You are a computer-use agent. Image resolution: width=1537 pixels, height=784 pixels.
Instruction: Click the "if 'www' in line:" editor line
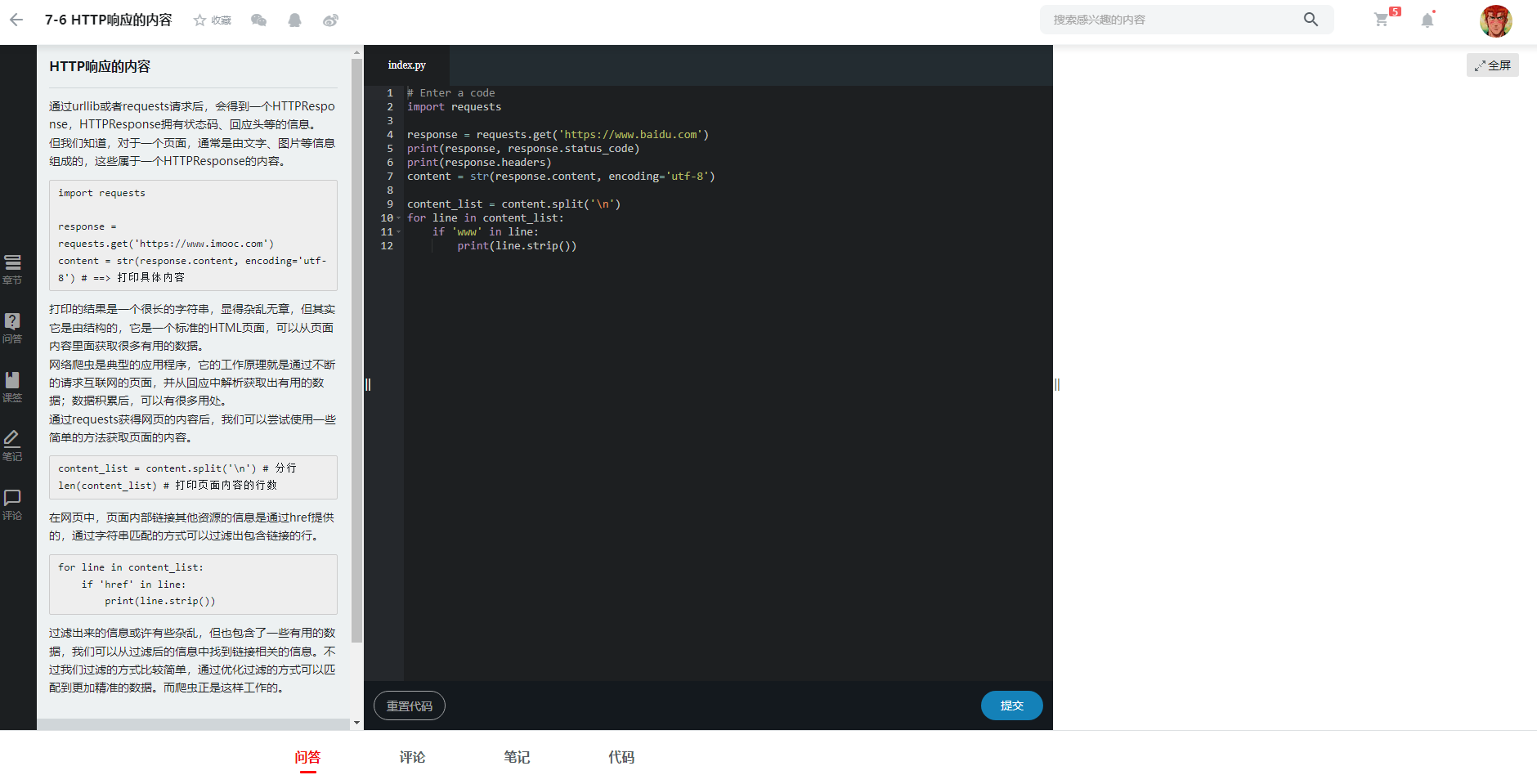tap(486, 232)
